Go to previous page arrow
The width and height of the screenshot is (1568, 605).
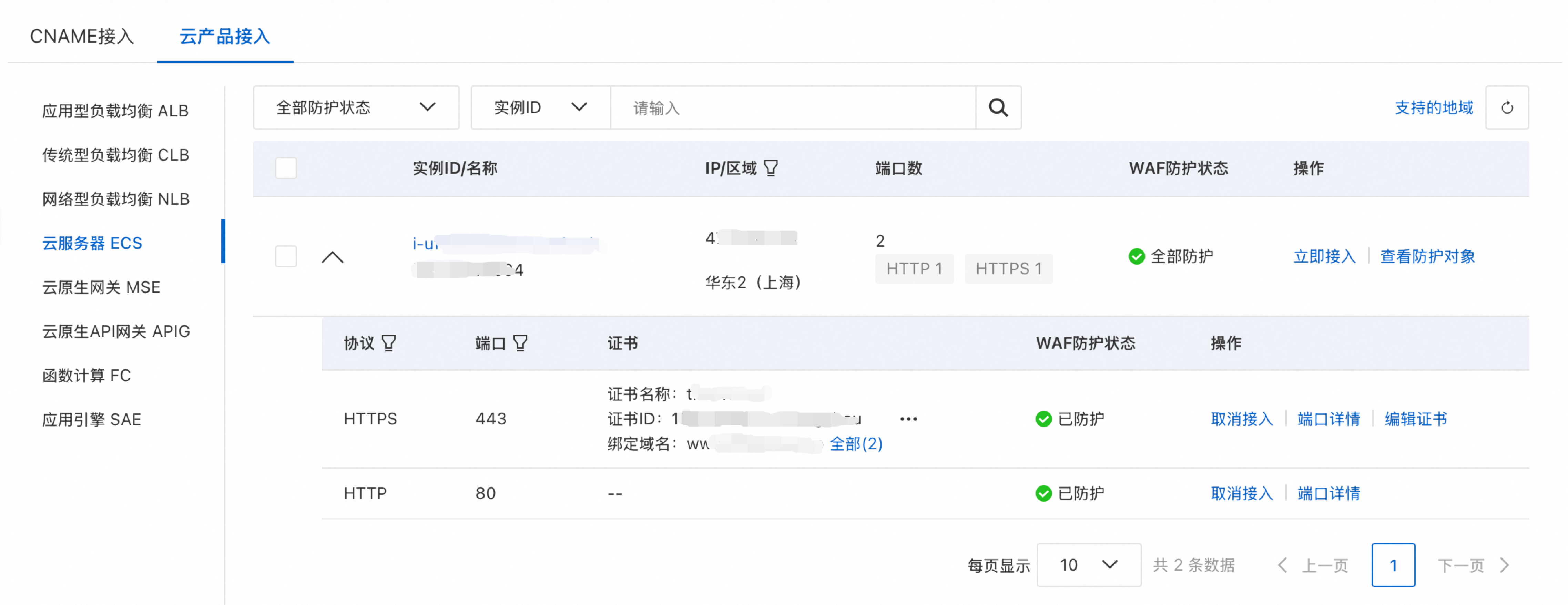pyautogui.click(x=1283, y=565)
